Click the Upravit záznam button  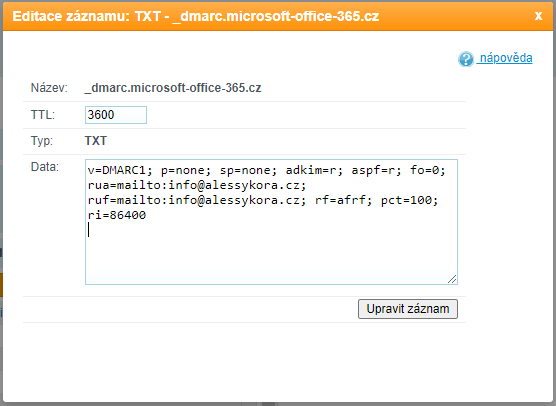[x=408, y=309]
